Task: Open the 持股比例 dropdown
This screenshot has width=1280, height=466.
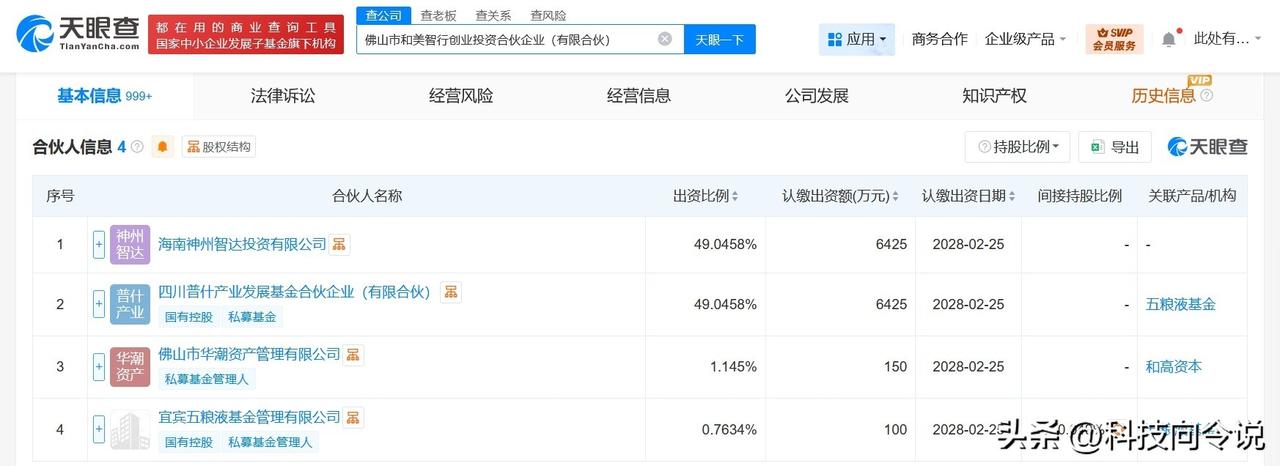Action: (x=1018, y=147)
